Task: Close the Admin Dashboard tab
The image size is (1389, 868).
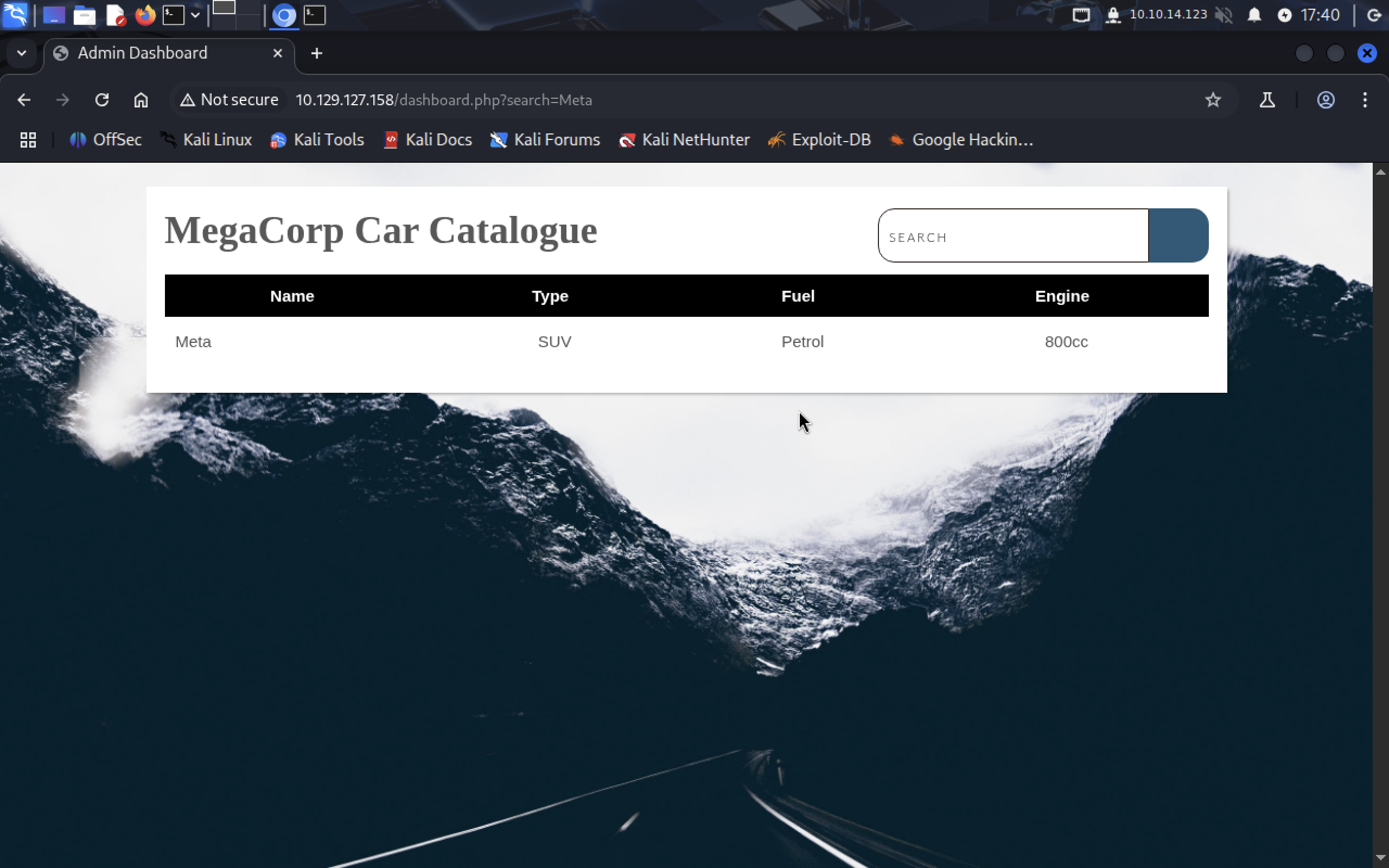Action: [278, 53]
